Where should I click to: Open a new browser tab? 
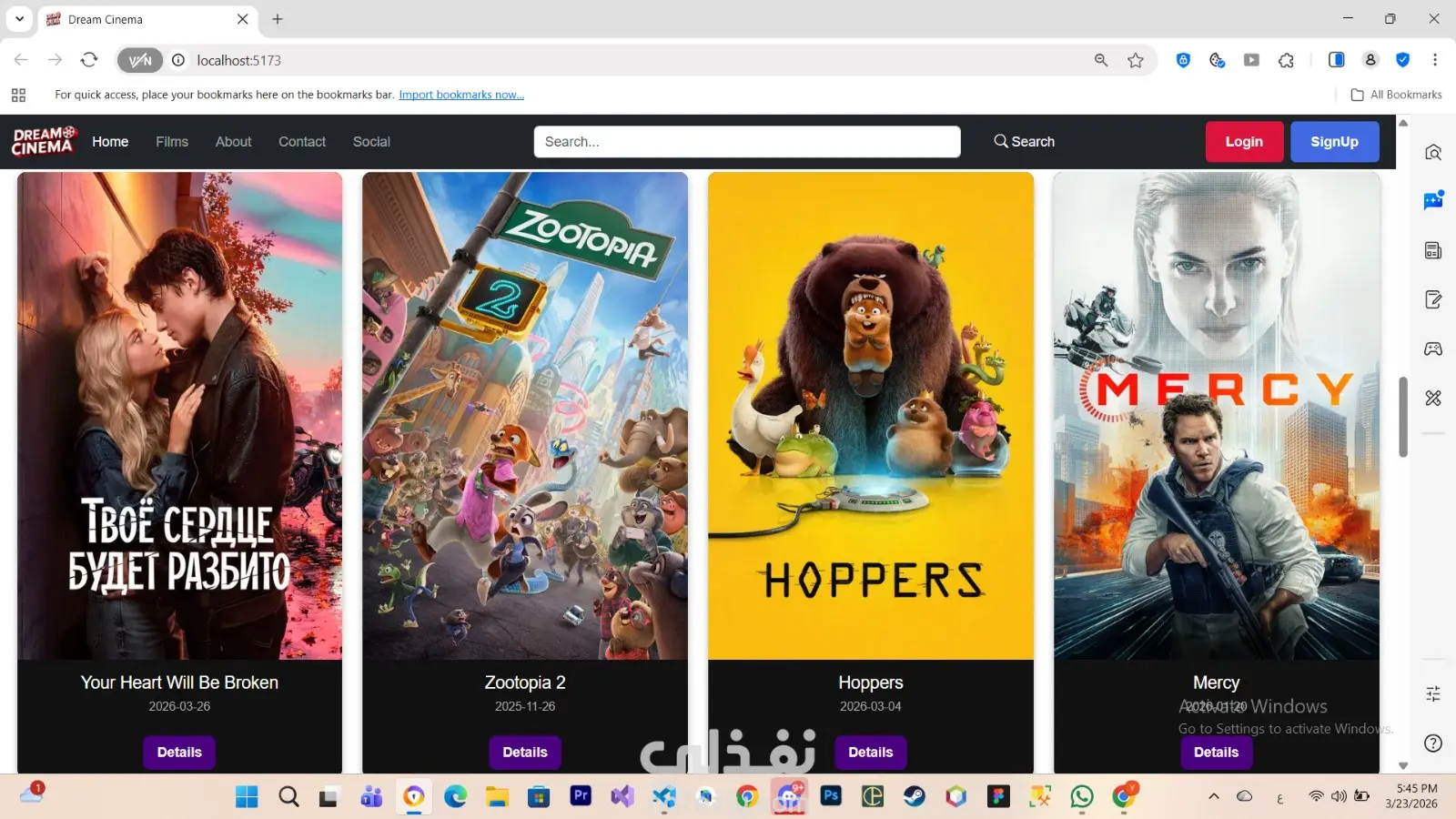[278, 19]
